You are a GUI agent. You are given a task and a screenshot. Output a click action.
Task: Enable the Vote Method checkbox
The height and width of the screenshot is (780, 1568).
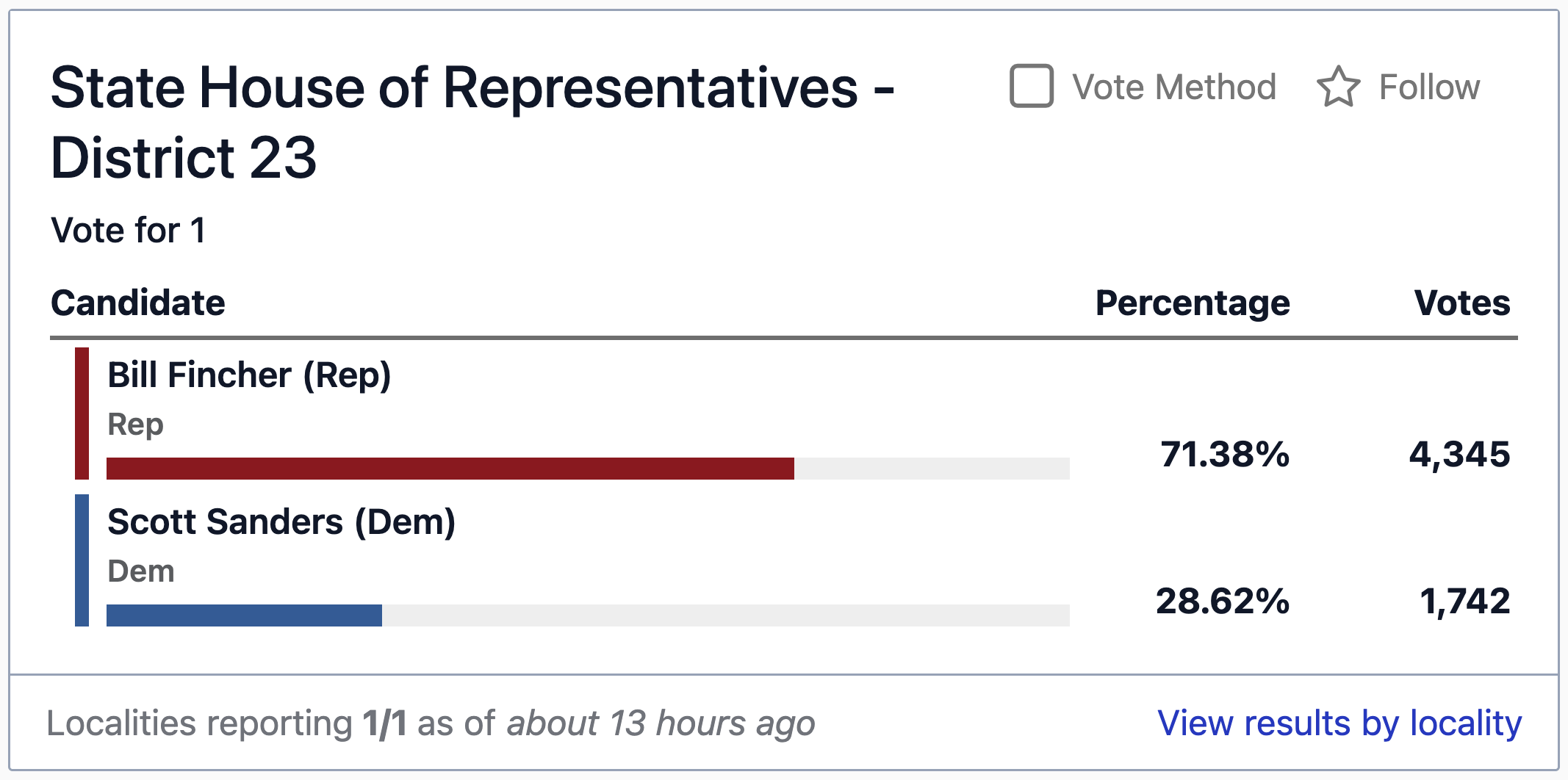pos(1032,86)
